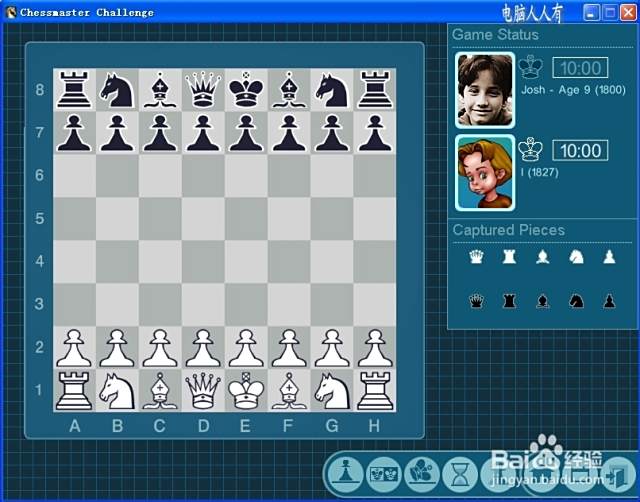Image resolution: width=640 pixels, height=502 pixels.
Task: Pick the white pawn on H2
Action: point(375,348)
